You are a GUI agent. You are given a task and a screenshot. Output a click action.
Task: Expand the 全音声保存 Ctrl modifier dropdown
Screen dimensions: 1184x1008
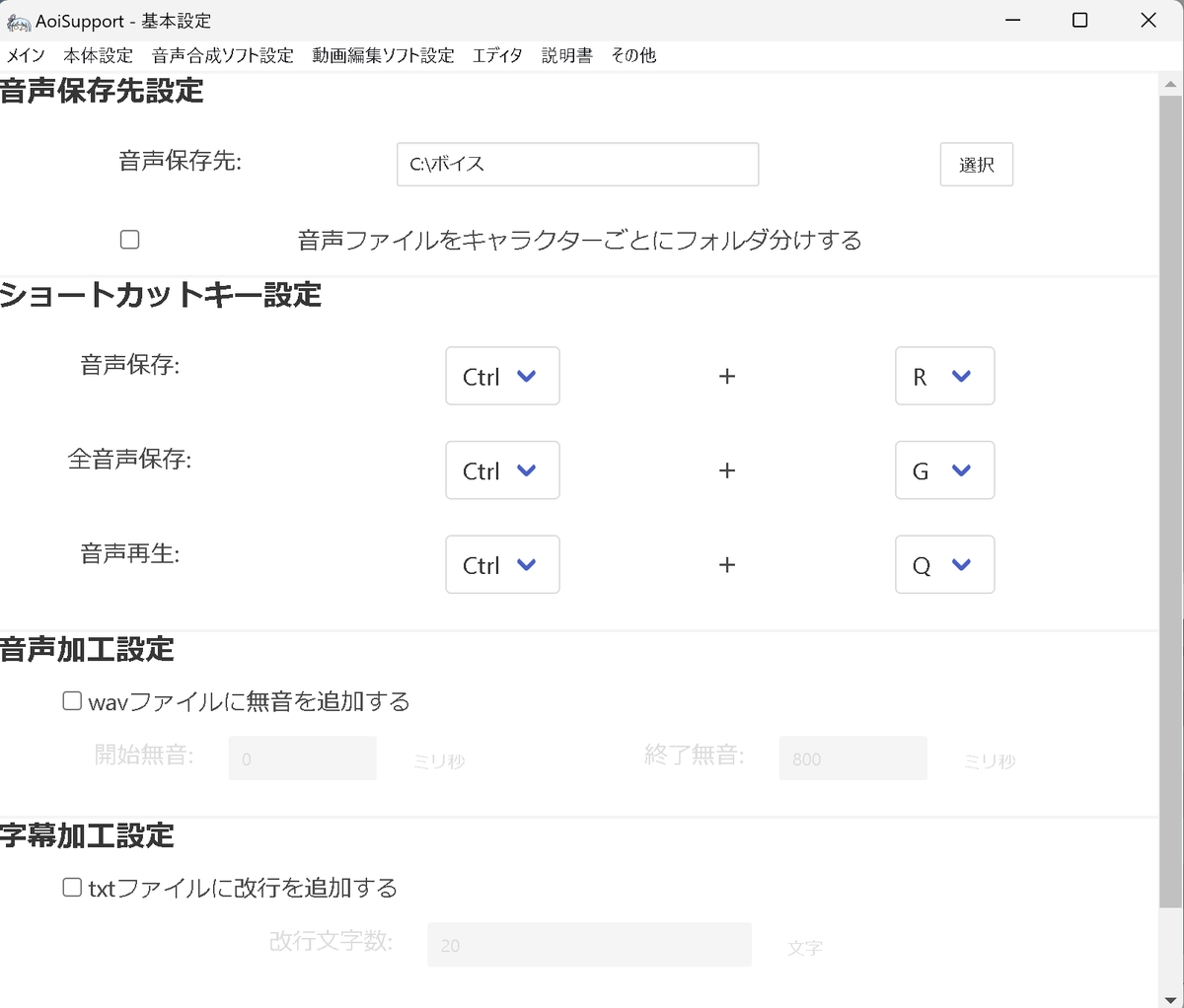point(502,470)
